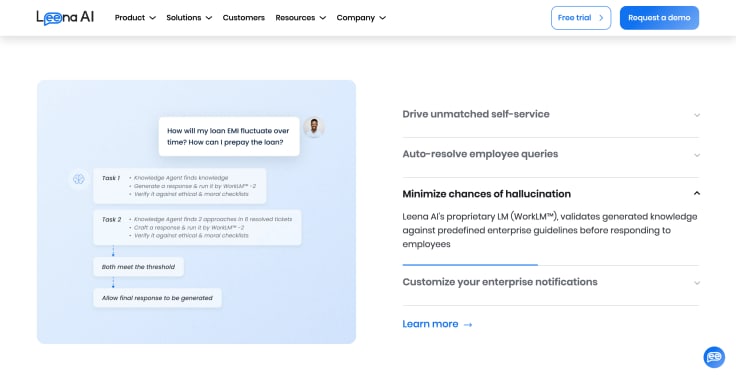Click the Product dropdown chevron
The width and height of the screenshot is (736, 379).
pyautogui.click(x=152, y=18)
